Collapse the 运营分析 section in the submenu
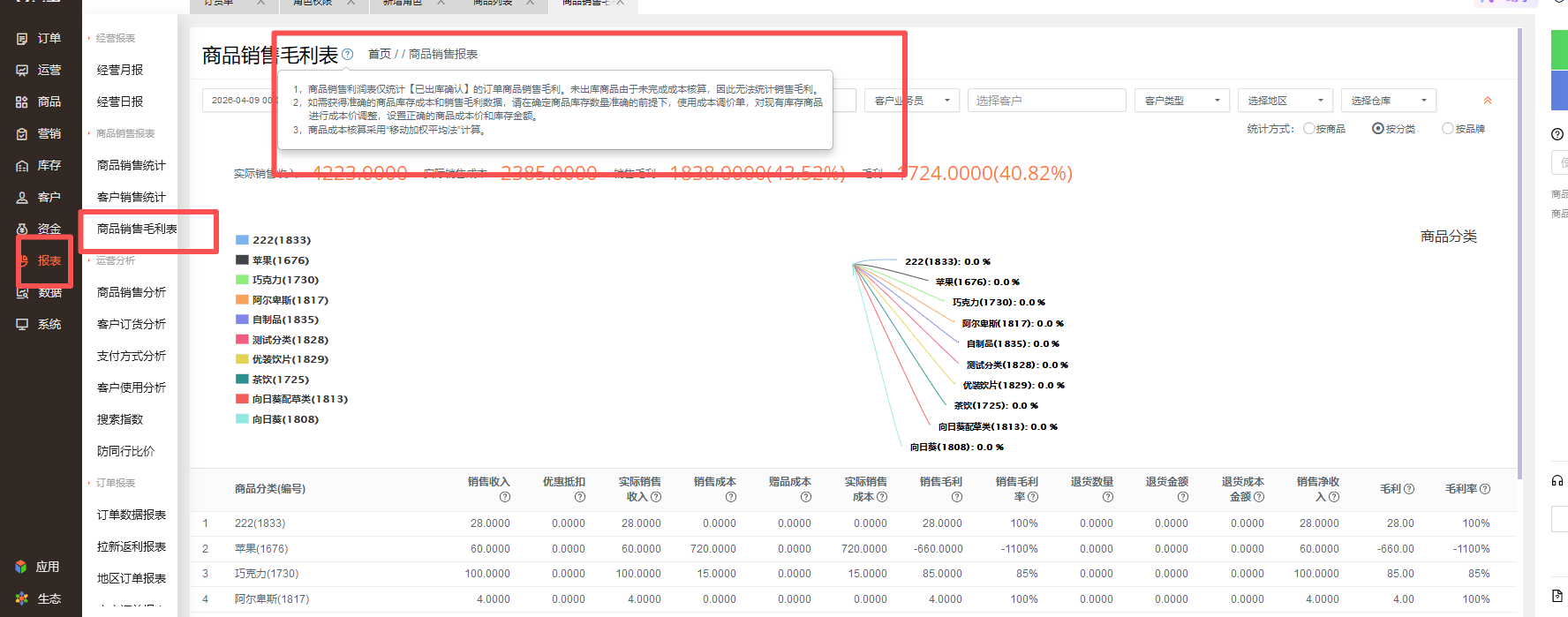 (x=112, y=260)
